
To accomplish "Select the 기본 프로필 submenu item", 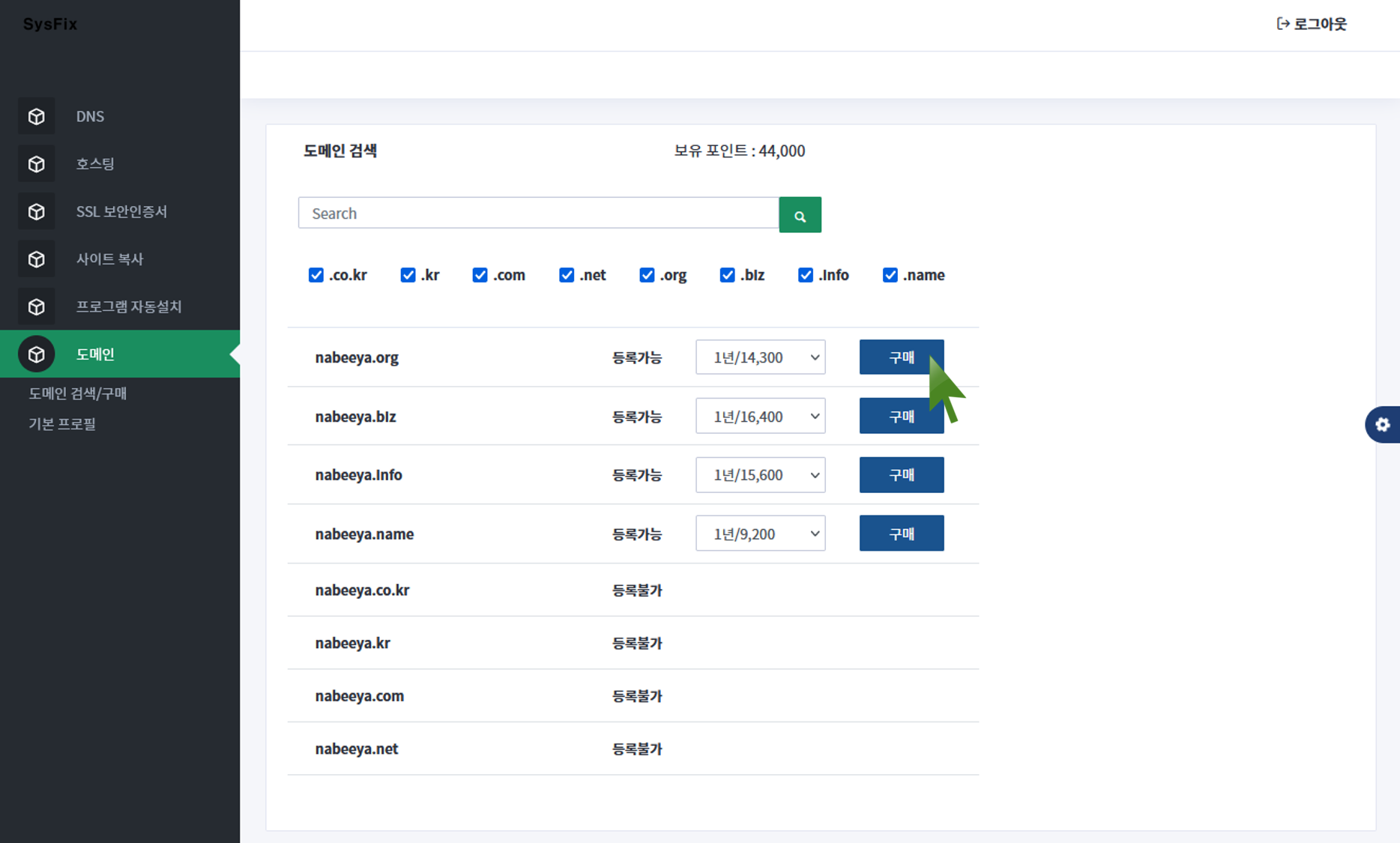I will click(x=62, y=424).
